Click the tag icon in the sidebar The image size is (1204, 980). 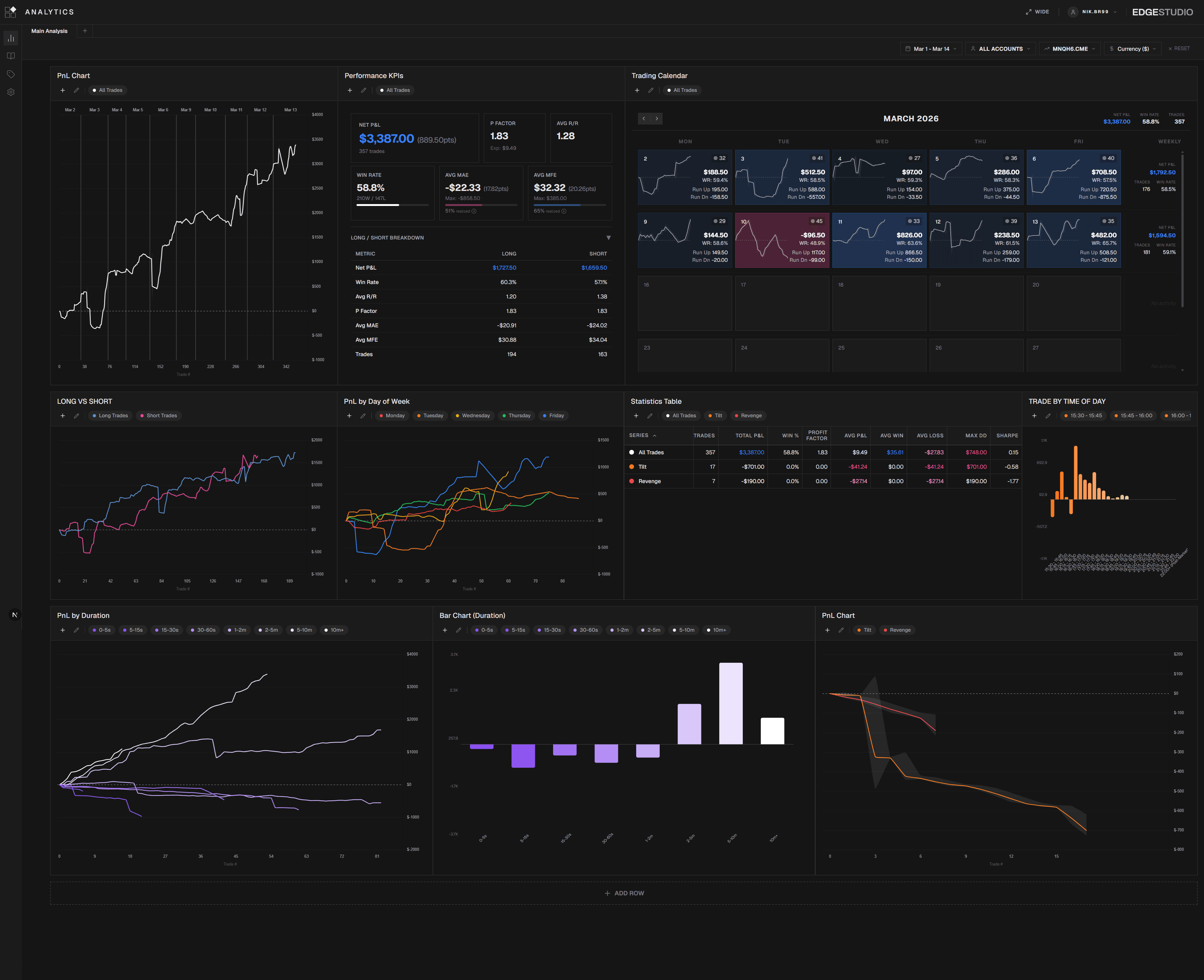[x=11, y=73]
